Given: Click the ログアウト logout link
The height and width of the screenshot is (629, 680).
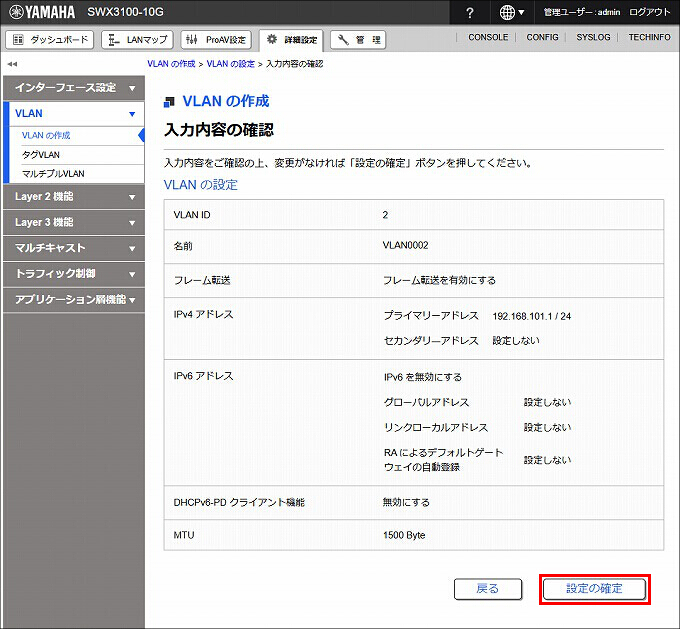Looking at the screenshot, I should click(650, 12).
